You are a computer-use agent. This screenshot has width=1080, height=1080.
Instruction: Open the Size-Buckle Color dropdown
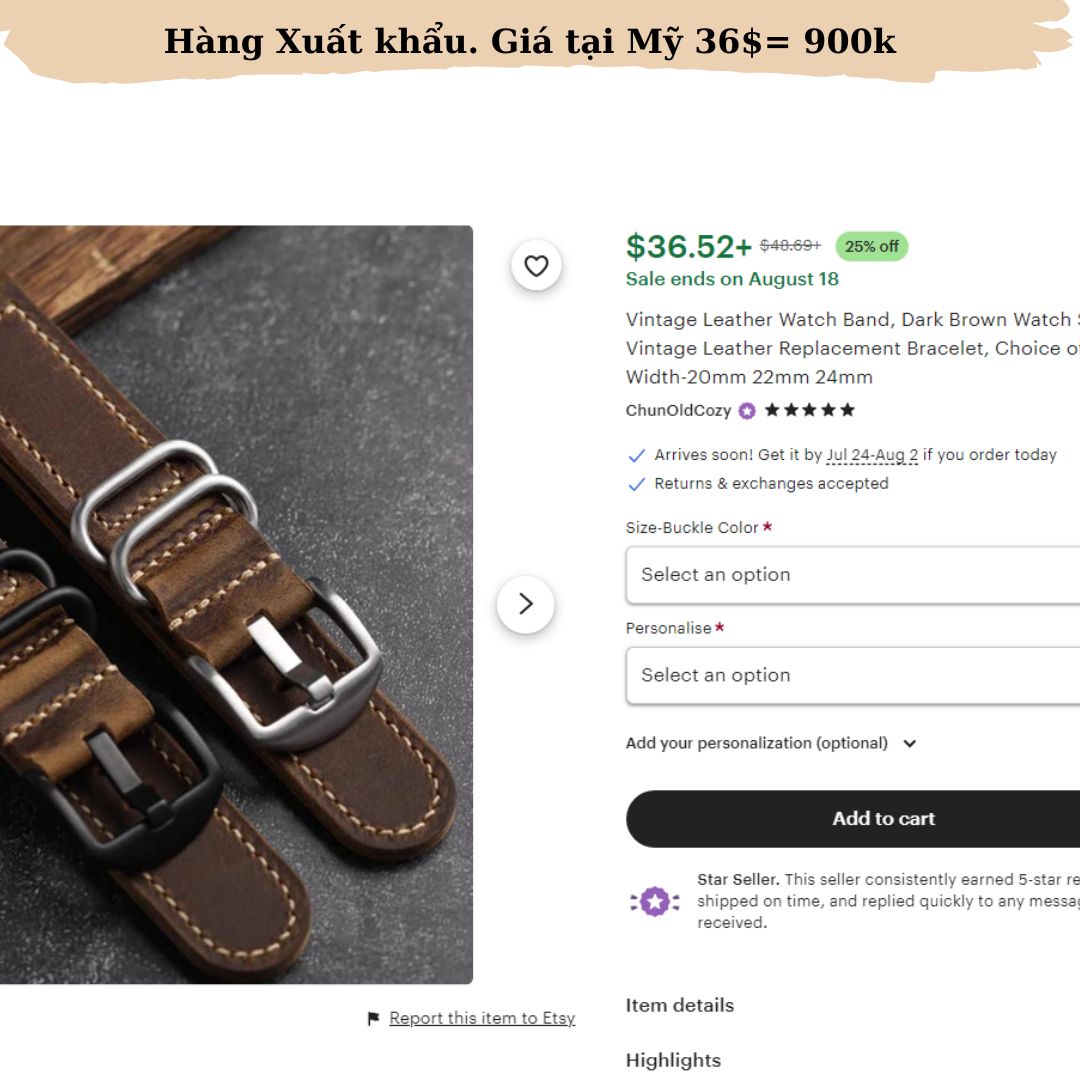click(853, 575)
